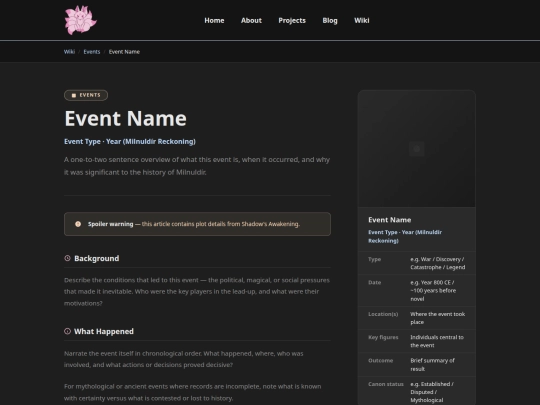Click the image placeholder icon in infobox

pos(417,149)
